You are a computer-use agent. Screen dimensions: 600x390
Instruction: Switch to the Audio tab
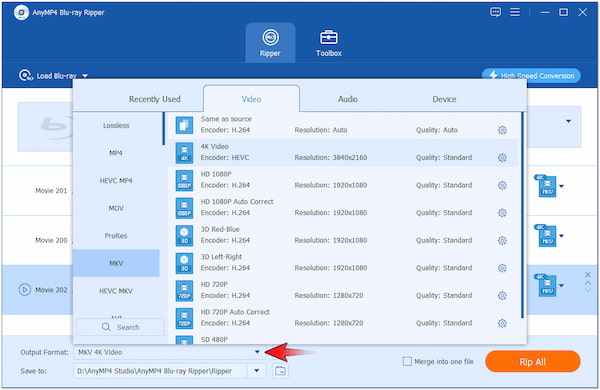click(347, 99)
